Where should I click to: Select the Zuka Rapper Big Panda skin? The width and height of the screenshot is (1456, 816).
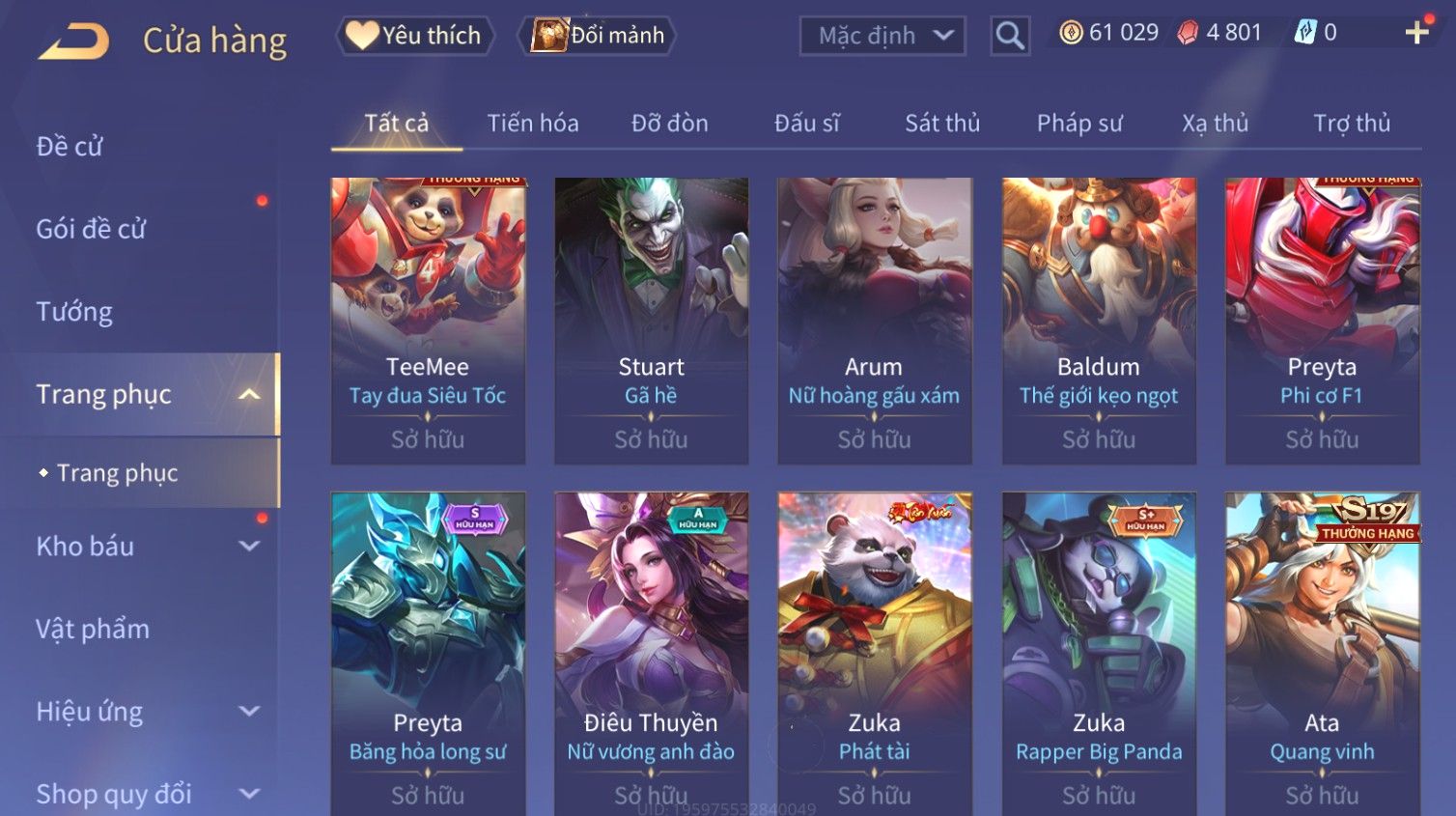tap(1099, 654)
